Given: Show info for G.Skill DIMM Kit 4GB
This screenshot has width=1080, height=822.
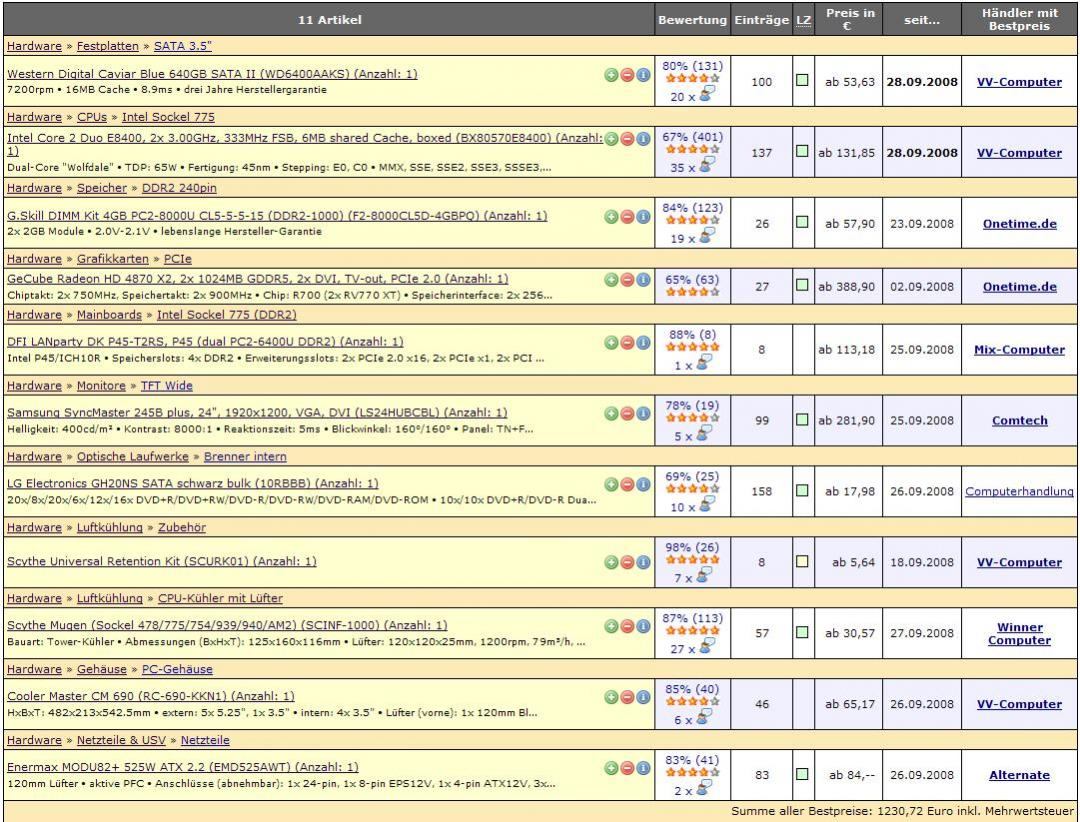Looking at the screenshot, I should 643,217.
